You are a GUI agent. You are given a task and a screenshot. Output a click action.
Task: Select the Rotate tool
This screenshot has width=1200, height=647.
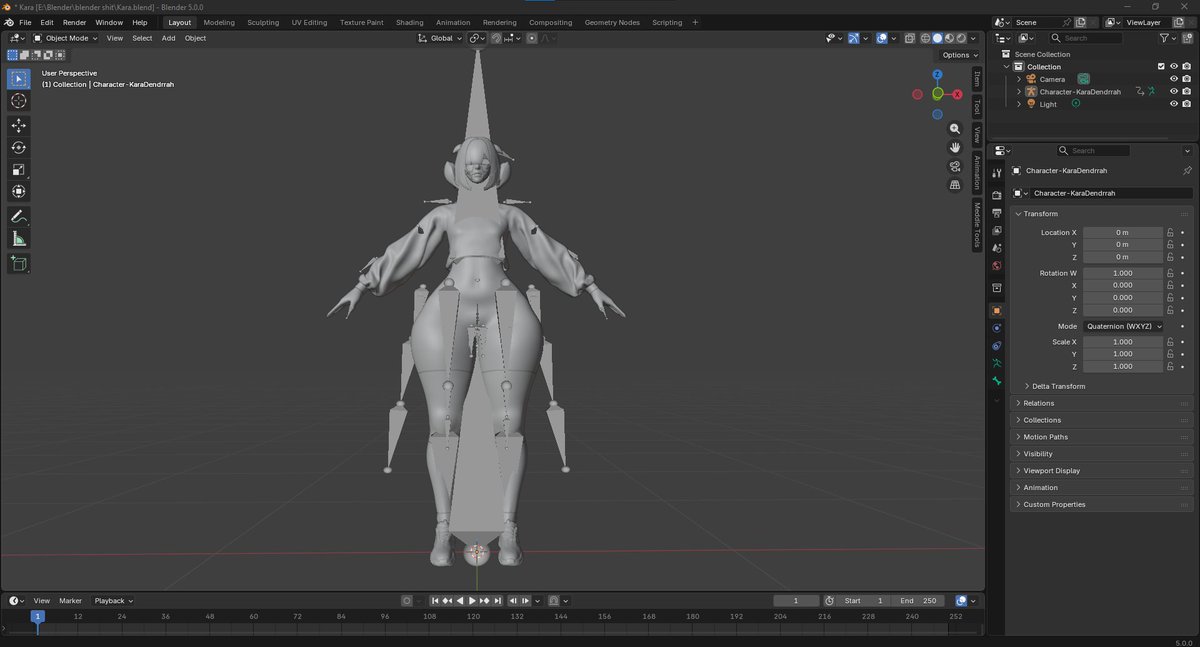point(19,148)
